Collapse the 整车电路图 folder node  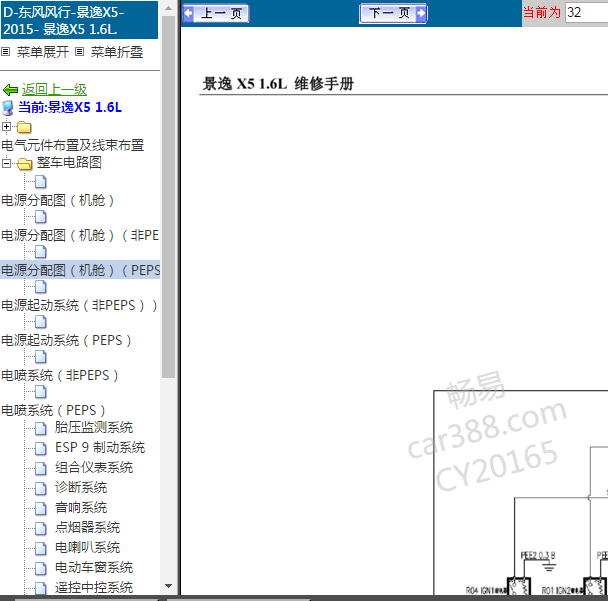coord(6,163)
